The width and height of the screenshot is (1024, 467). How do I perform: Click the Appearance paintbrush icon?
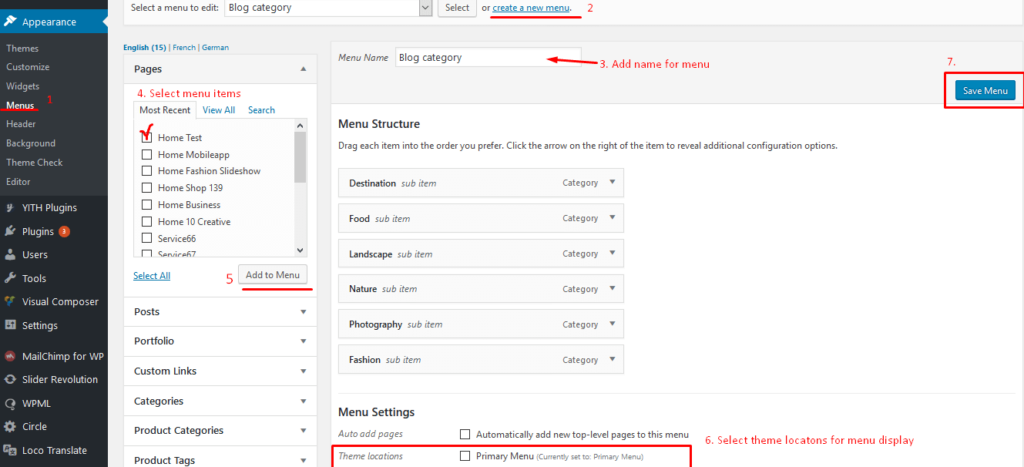tap(10, 22)
